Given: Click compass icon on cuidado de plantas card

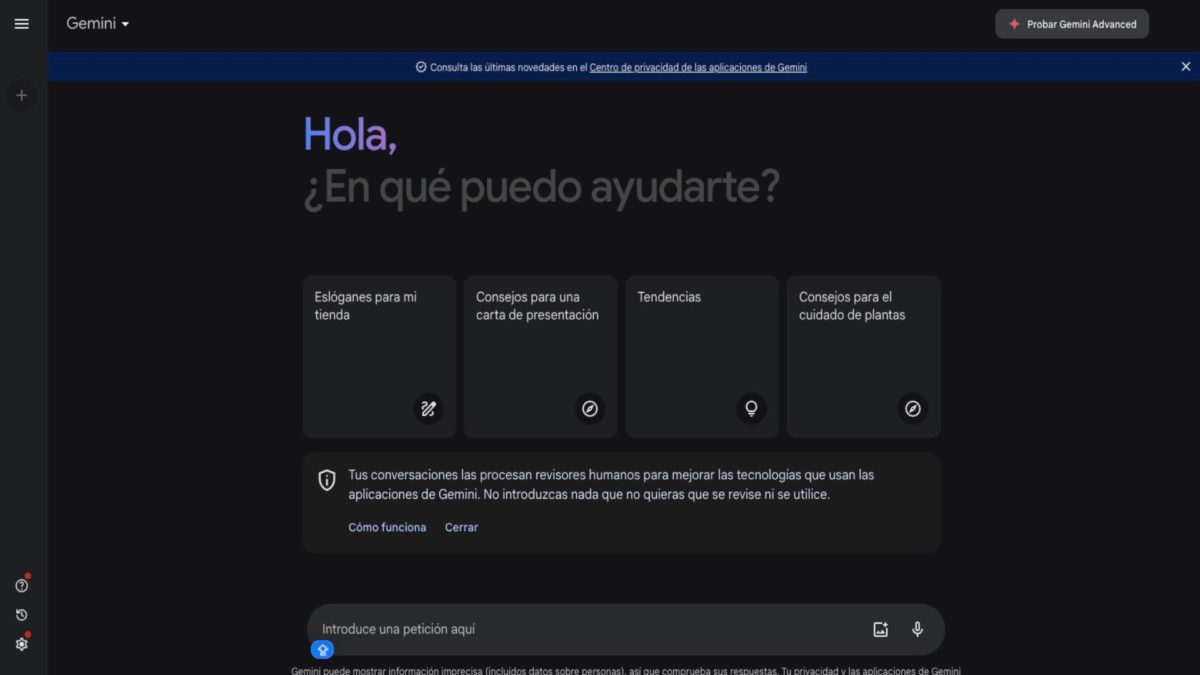Looking at the screenshot, I should [912, 408].
